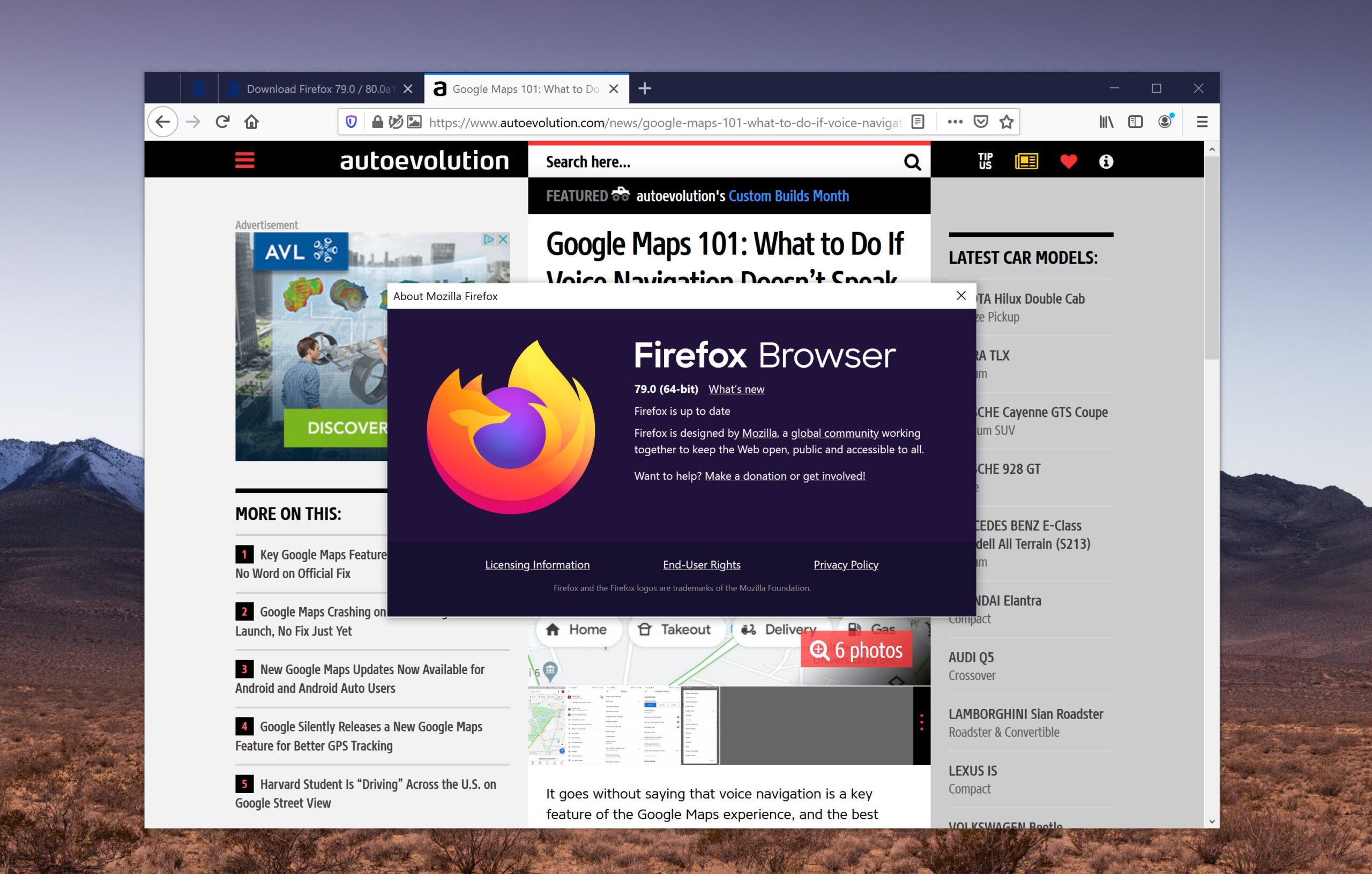Click the End-User Rights link
Screen dimensions: 1372x874
tap(700, 565)
